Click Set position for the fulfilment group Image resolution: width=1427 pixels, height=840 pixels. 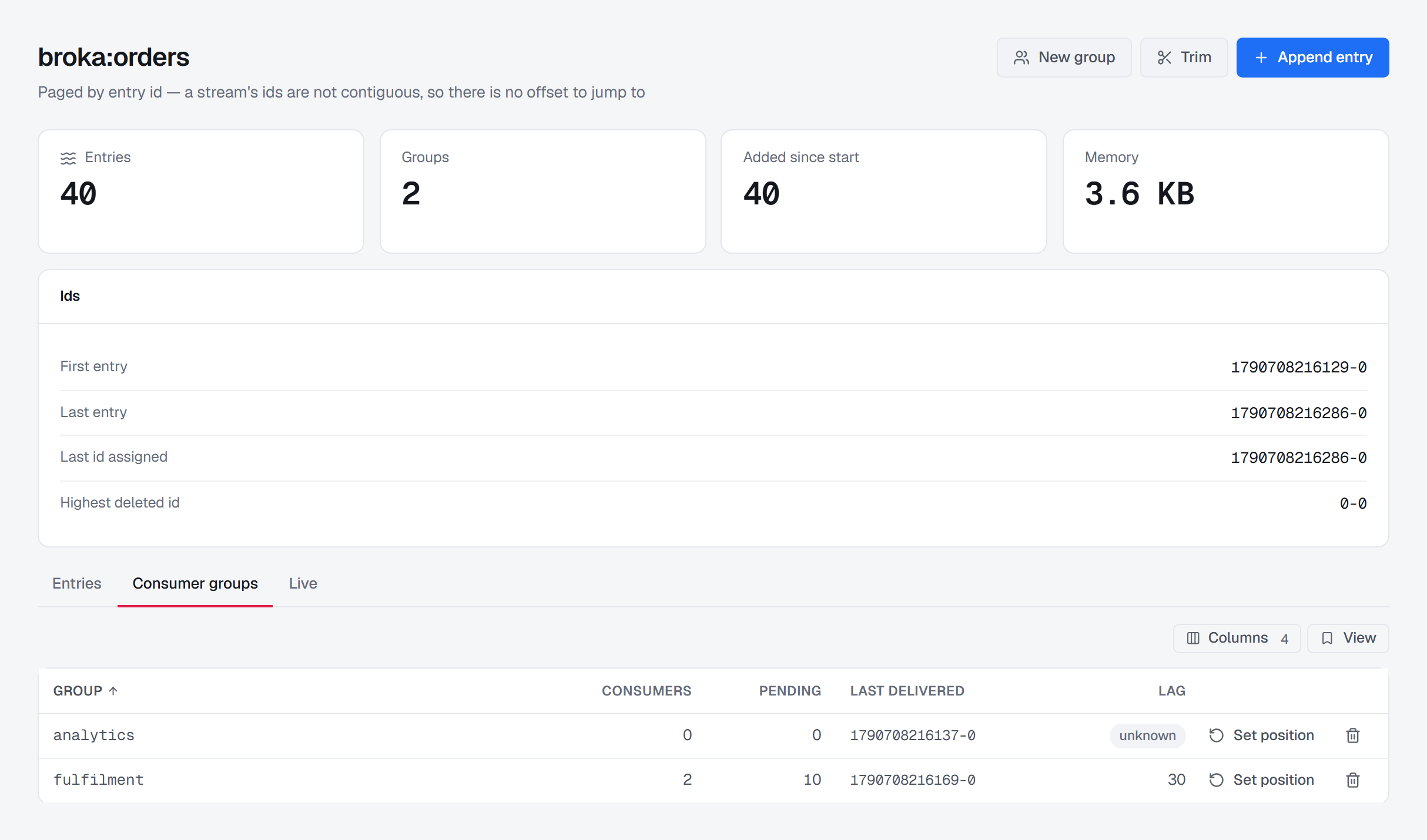pyautogui.click(x=1261, y=780)
